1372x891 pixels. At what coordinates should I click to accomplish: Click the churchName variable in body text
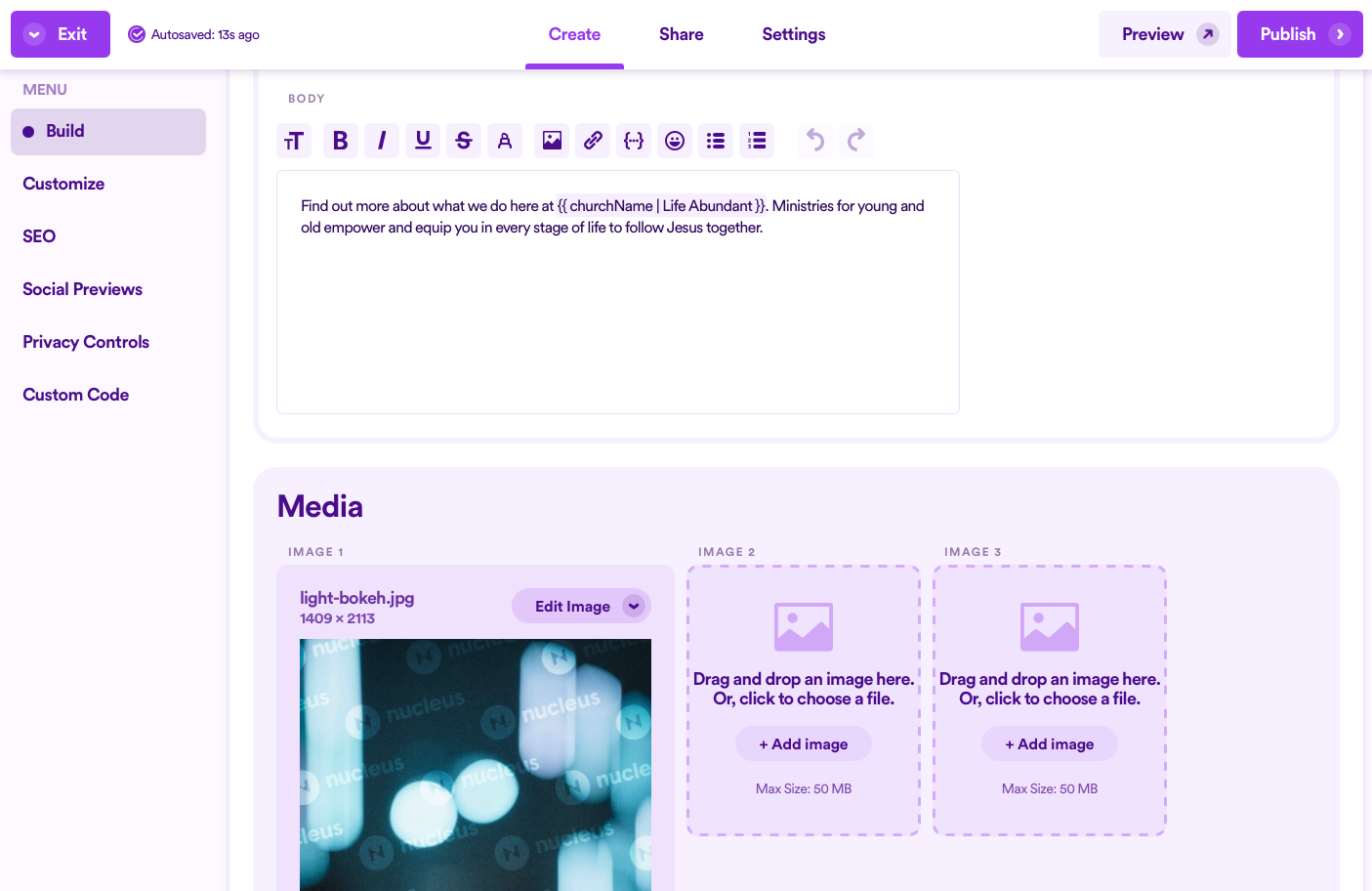point(662,205)
